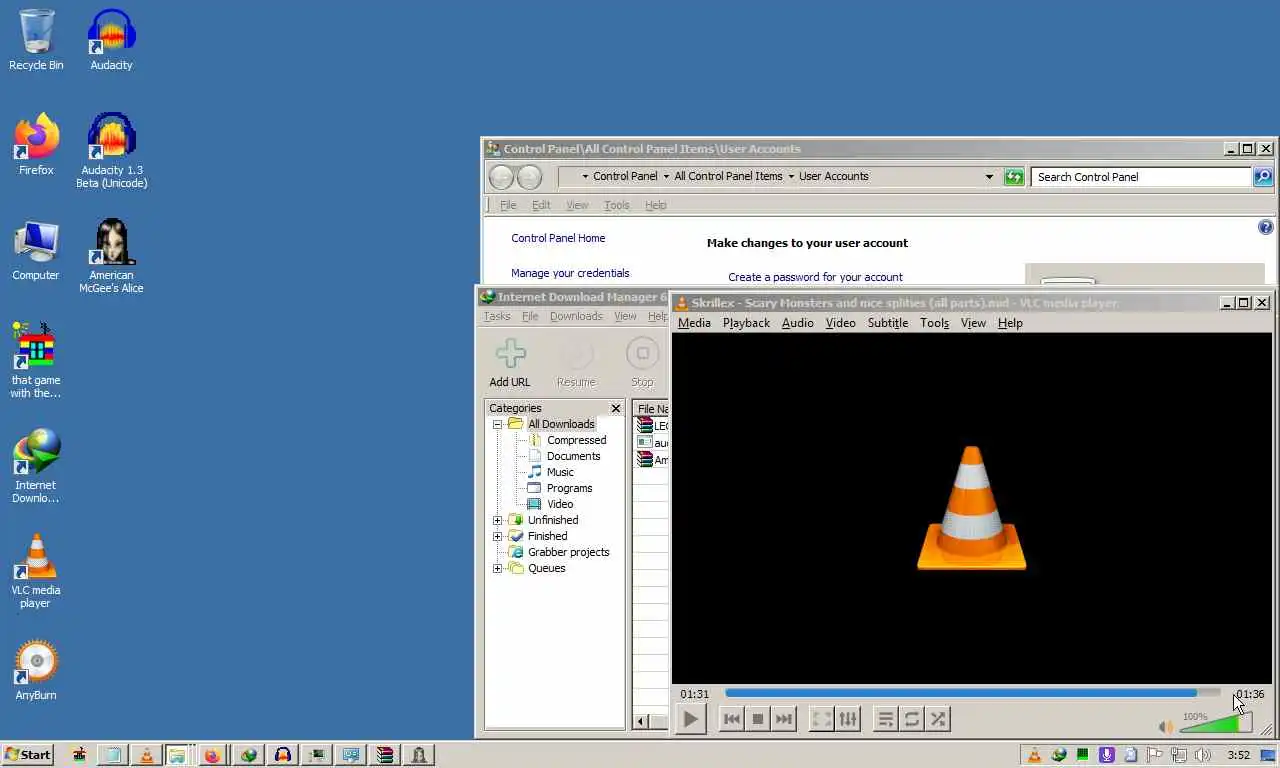This screenshot has width=1280, height=768.
Task: Click the green address bar refresh button
Action: point(1014,177)
